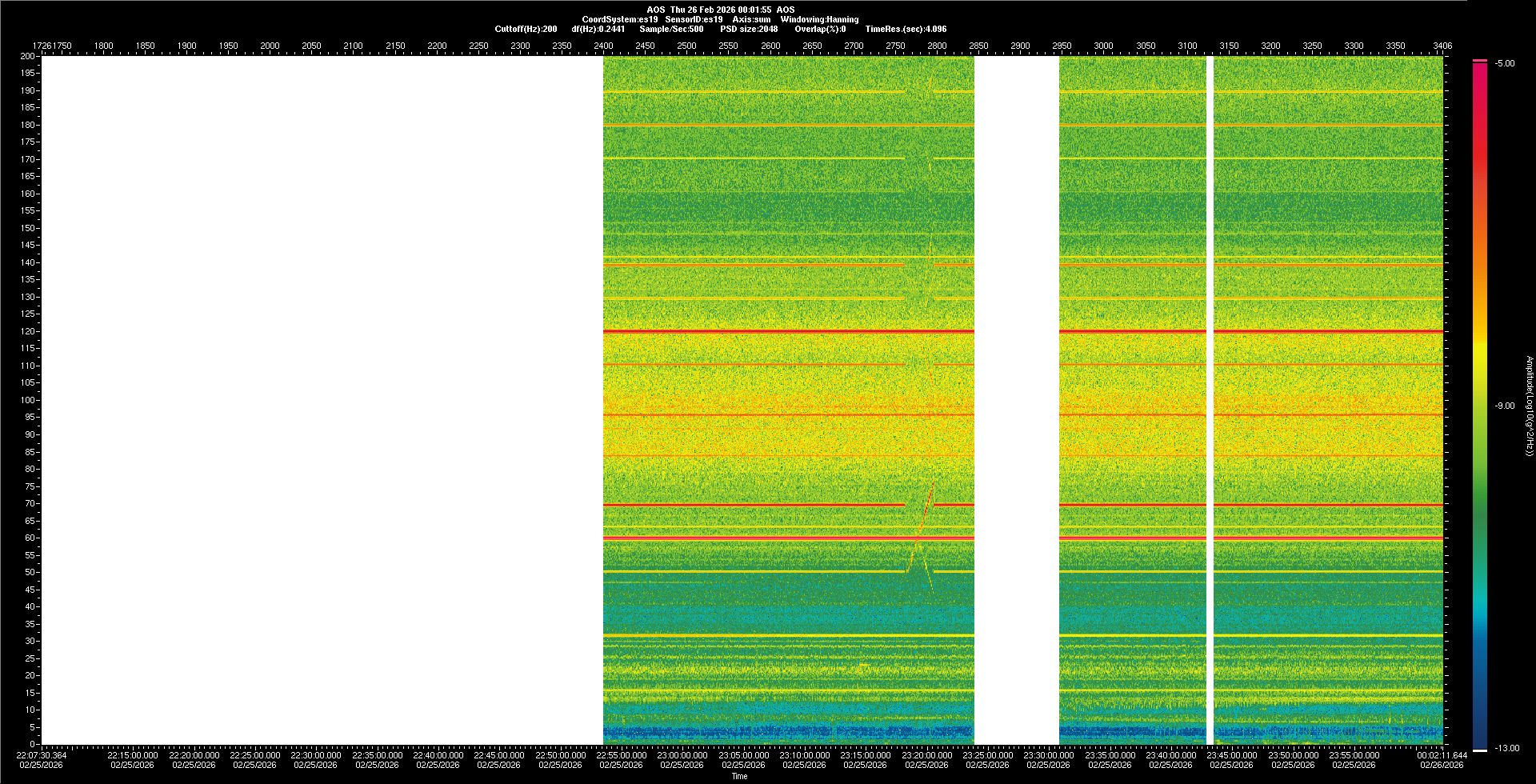Click the Windowing:Hanning header text
1536x784 pixels.
pyautogui.click(x=819, y=19)
